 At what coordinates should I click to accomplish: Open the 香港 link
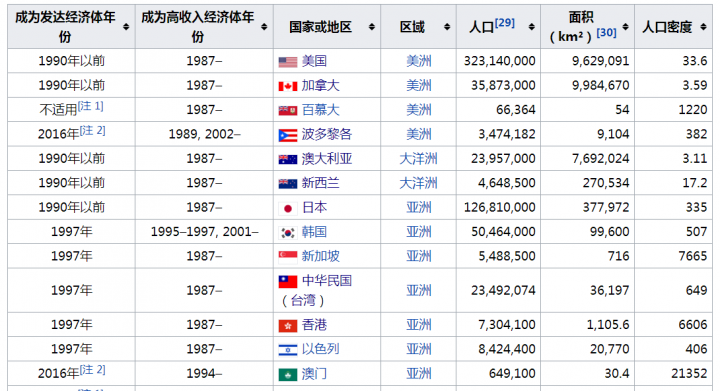314,325
